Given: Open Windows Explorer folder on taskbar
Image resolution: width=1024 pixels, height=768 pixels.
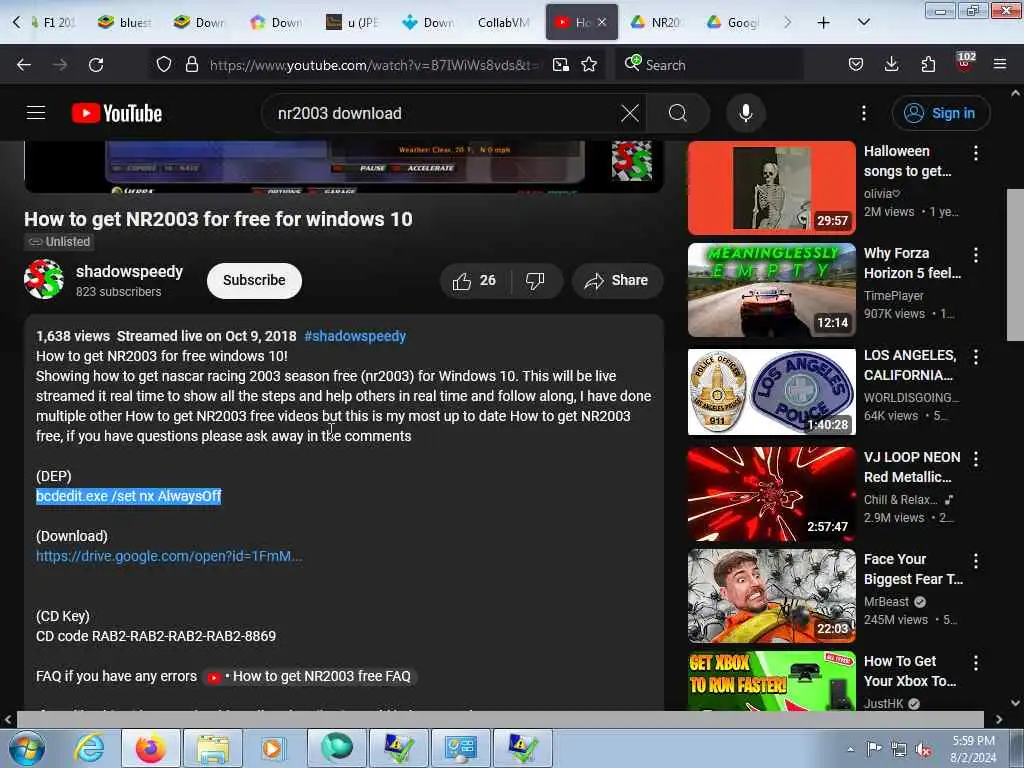Looking at the screenshot, I should pyautogui.click(x=213, y=748).
